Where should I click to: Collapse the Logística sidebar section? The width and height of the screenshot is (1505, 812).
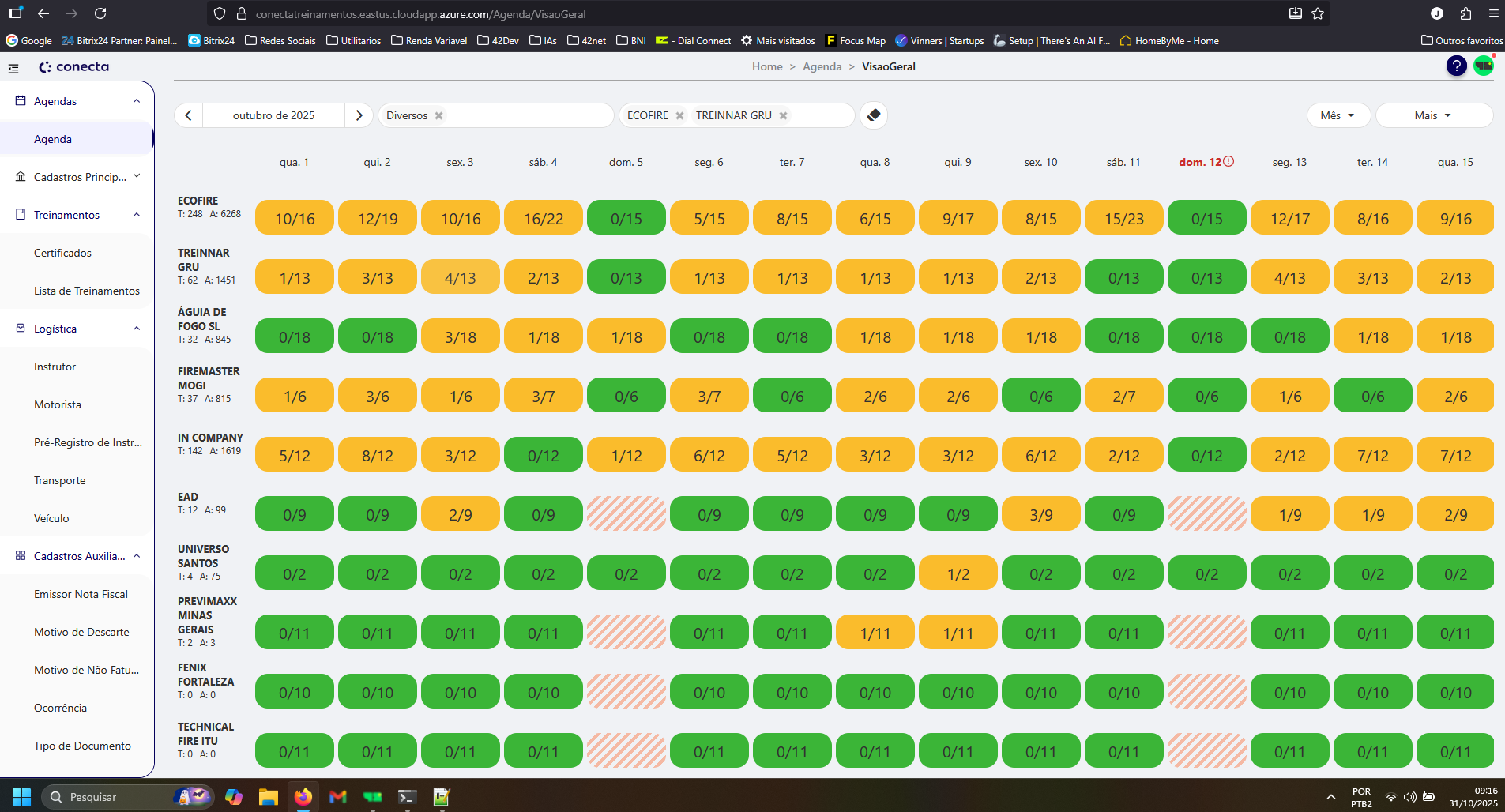pos(137,329)
